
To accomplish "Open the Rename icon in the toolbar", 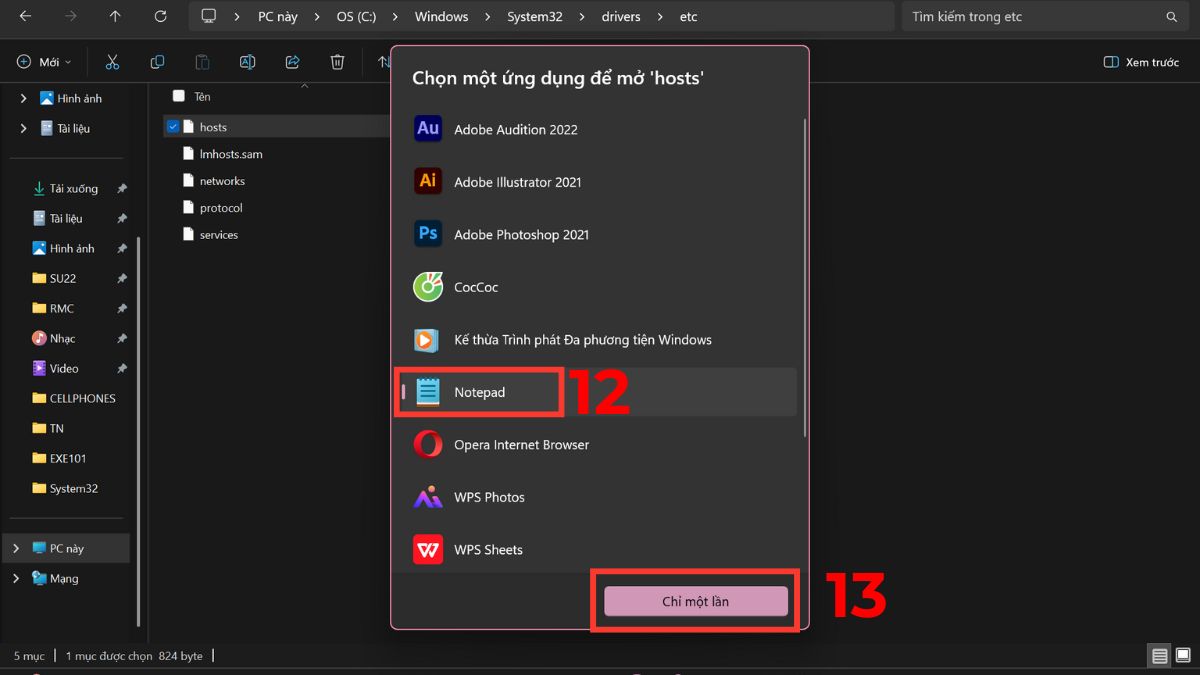I will [247, 61].
